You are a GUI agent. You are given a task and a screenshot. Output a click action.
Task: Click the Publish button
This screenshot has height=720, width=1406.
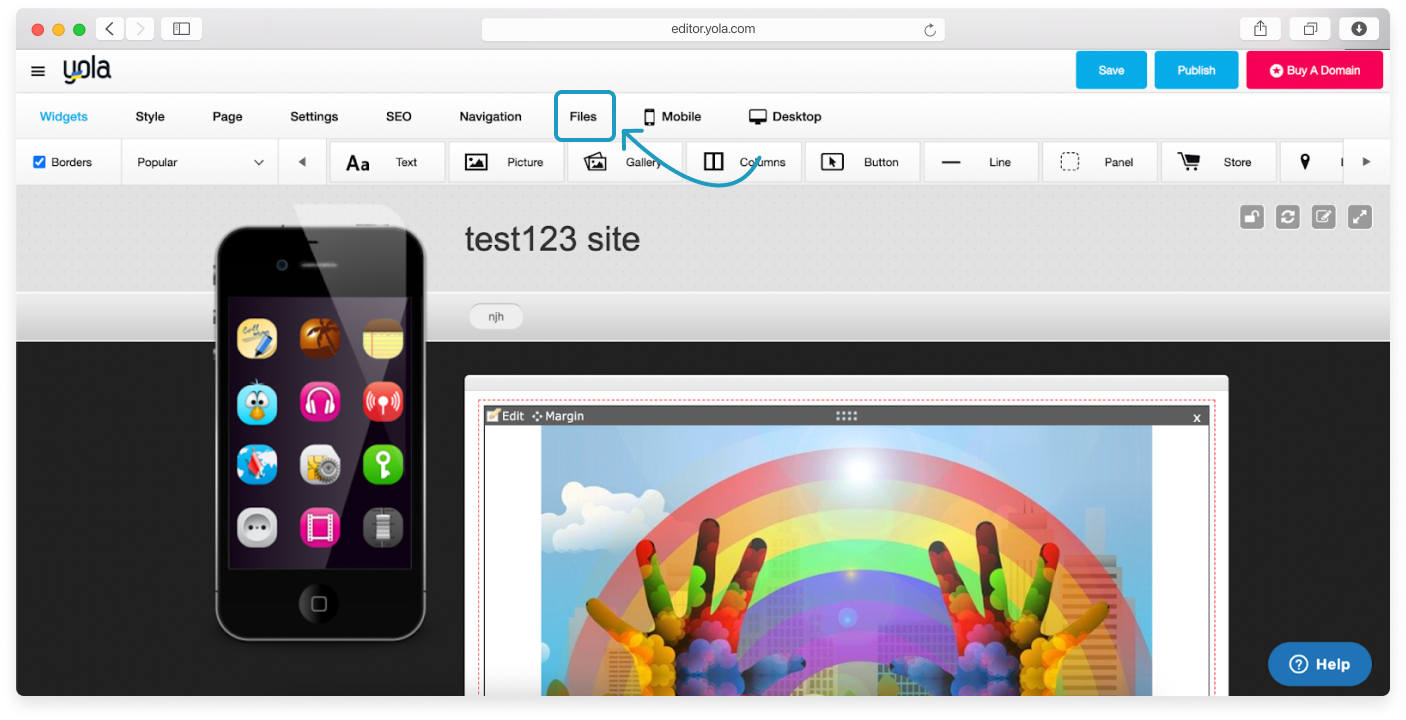point(1196,71)
